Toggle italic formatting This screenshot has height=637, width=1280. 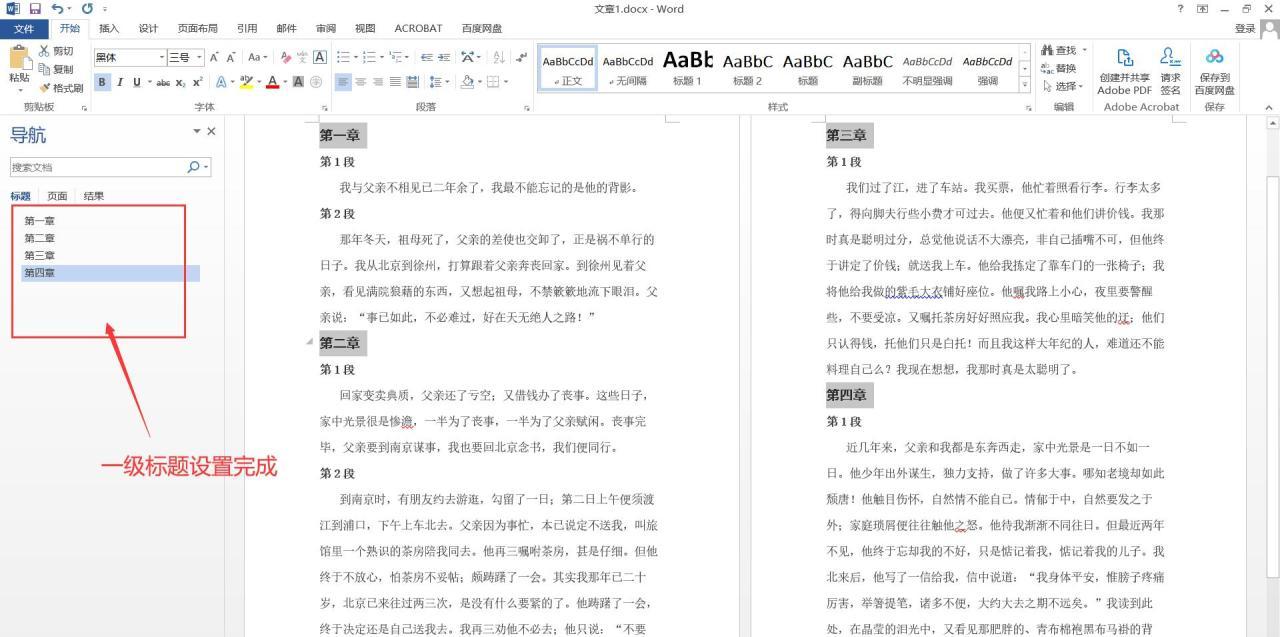click(119, 82)
